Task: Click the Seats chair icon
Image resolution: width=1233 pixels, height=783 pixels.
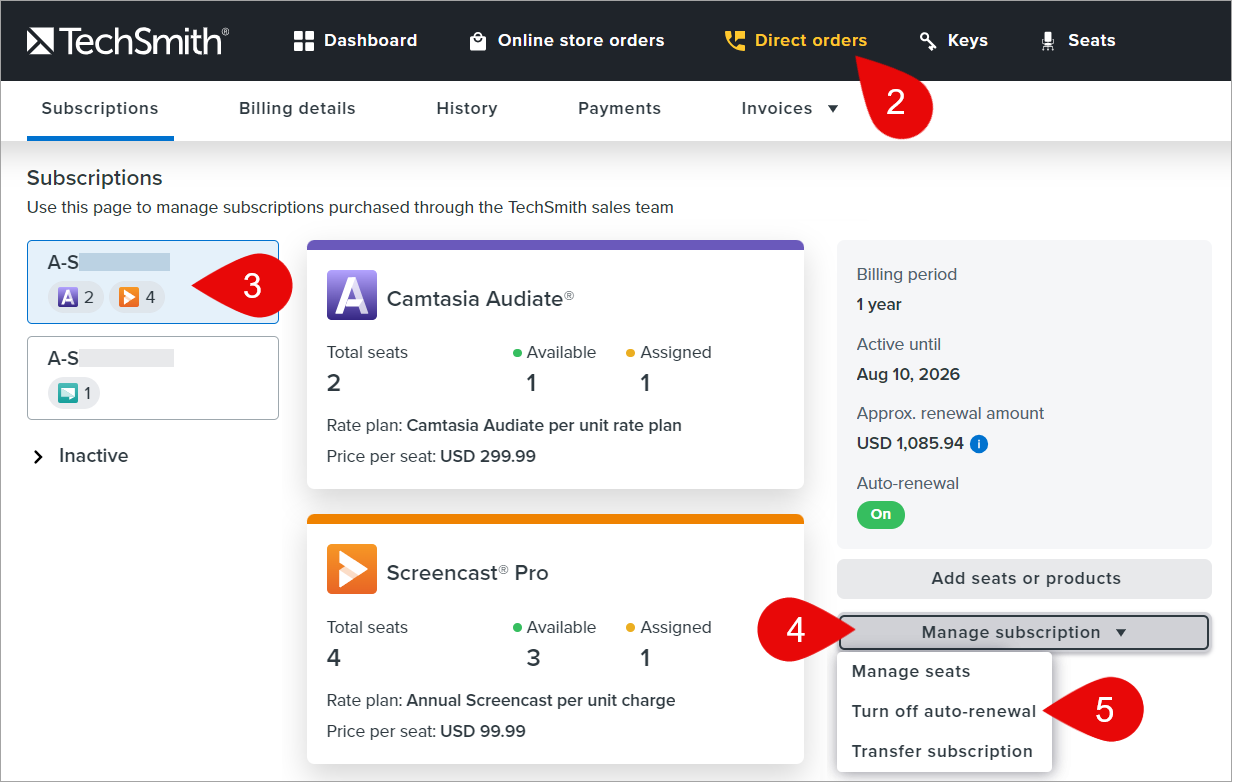Action: (1048, 41)
